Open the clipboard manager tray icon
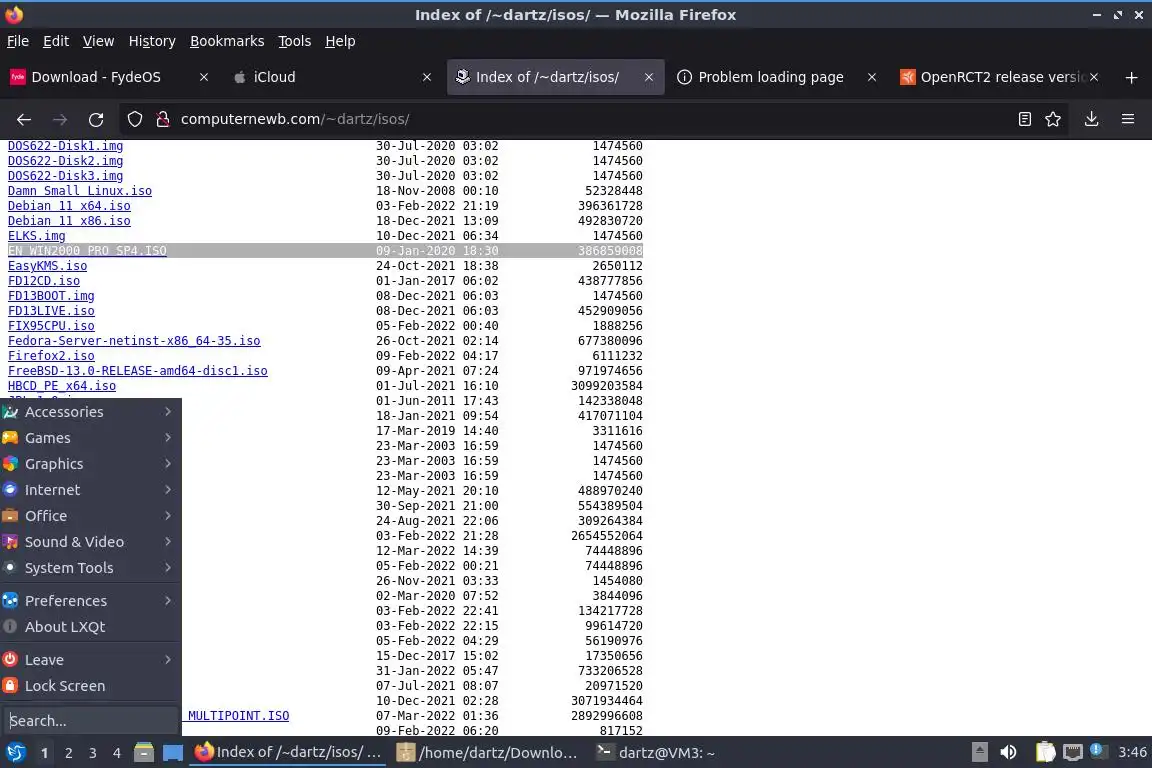 1045,753
